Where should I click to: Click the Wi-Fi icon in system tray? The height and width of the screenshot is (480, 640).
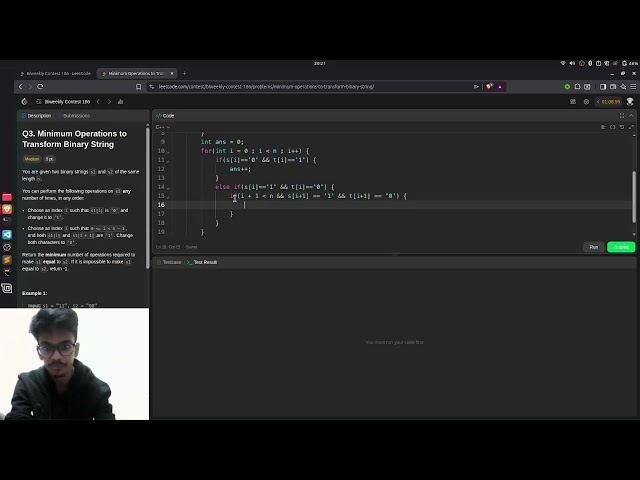click(x=563, y=63)
